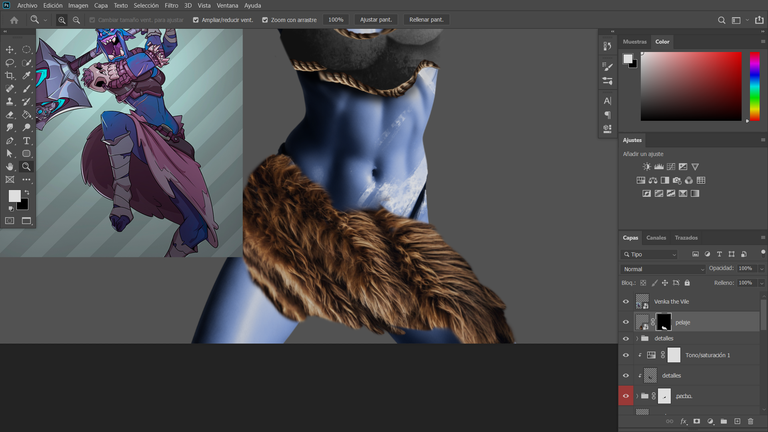Screen dimensions: 768x432
Task: Open the Ventana menu
Action: pyautogui.click(x=227, y=5)
